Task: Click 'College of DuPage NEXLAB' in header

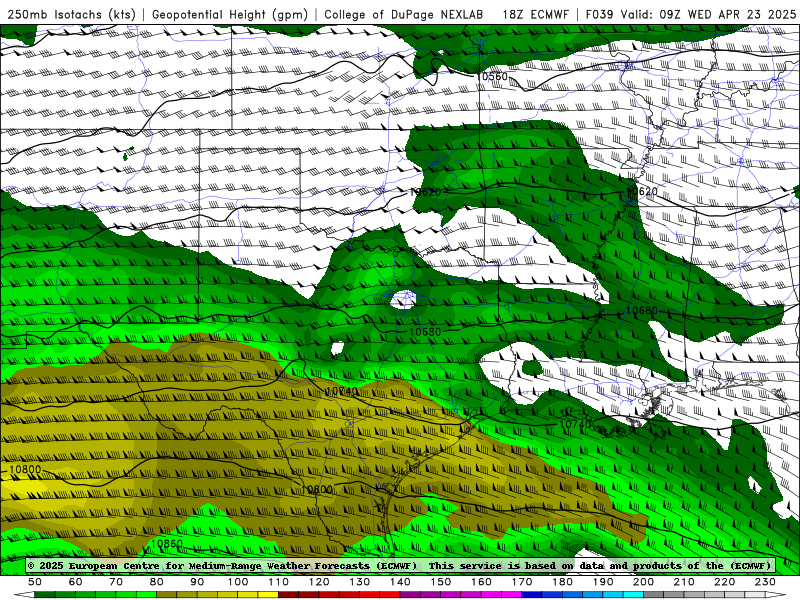Action: click(x=404, y=15)
